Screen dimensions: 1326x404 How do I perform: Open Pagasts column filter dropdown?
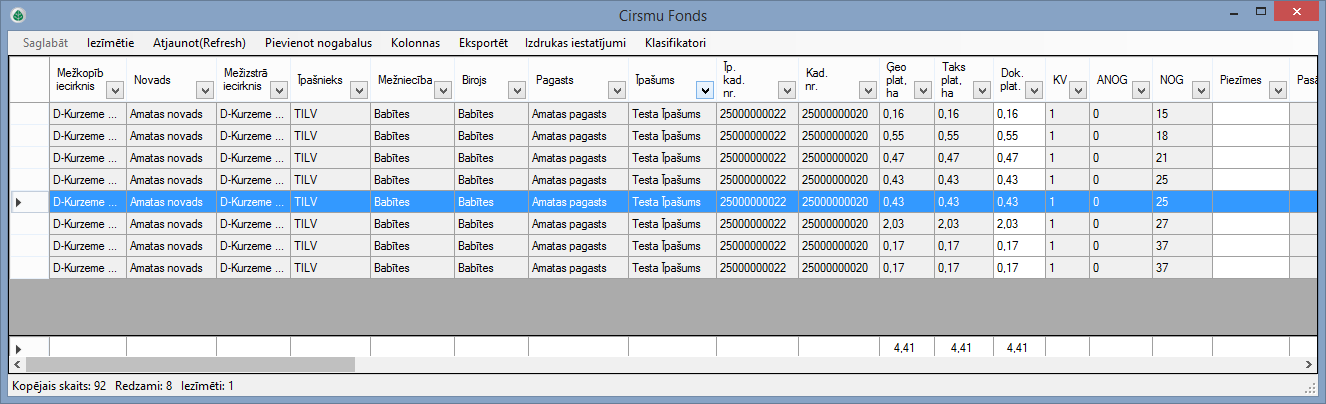616,90
